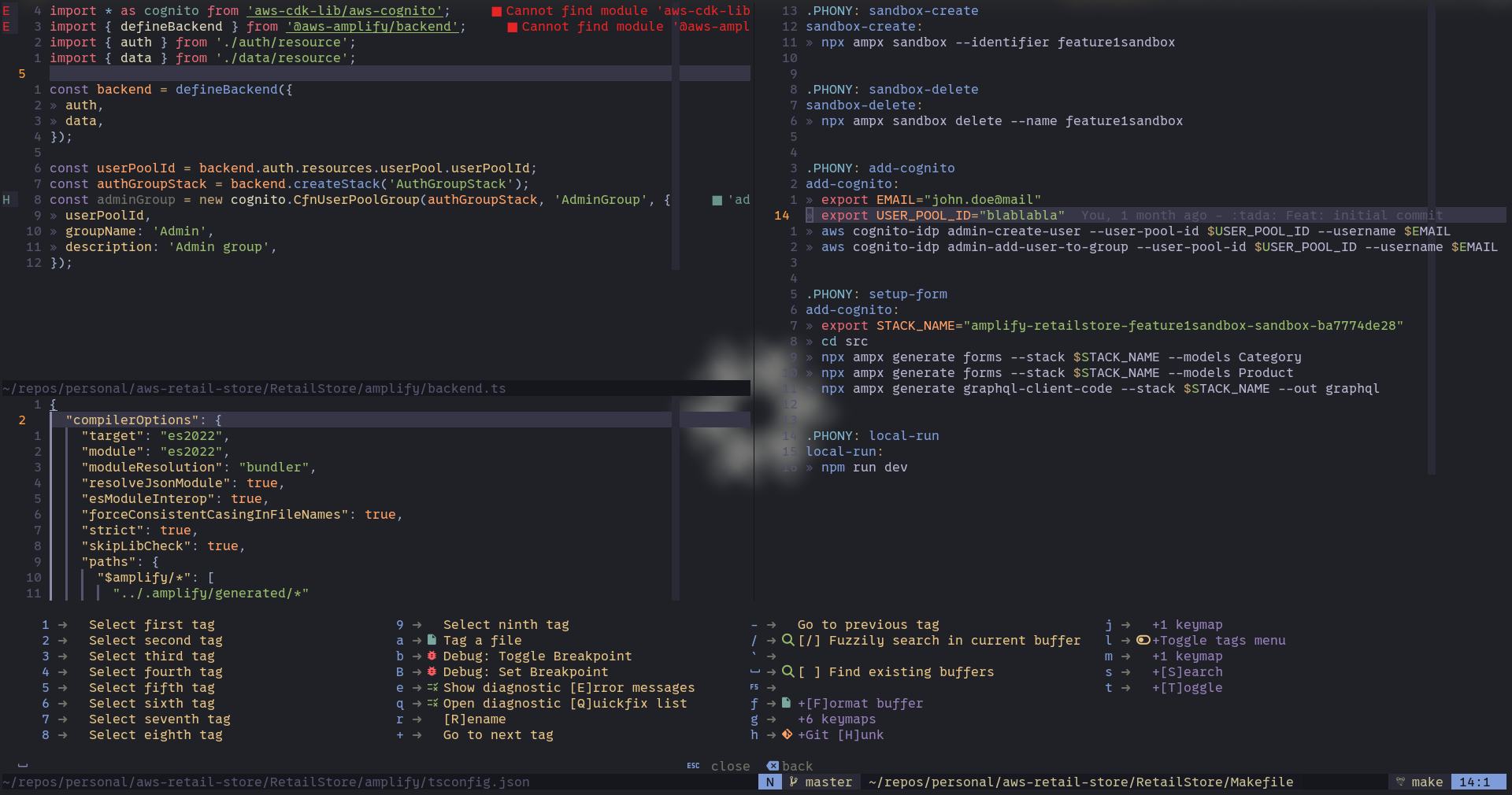Screen dimensions: 1512x795
Task: Choose '[R]ename' in which-key menu
Action: coord(474,719)
